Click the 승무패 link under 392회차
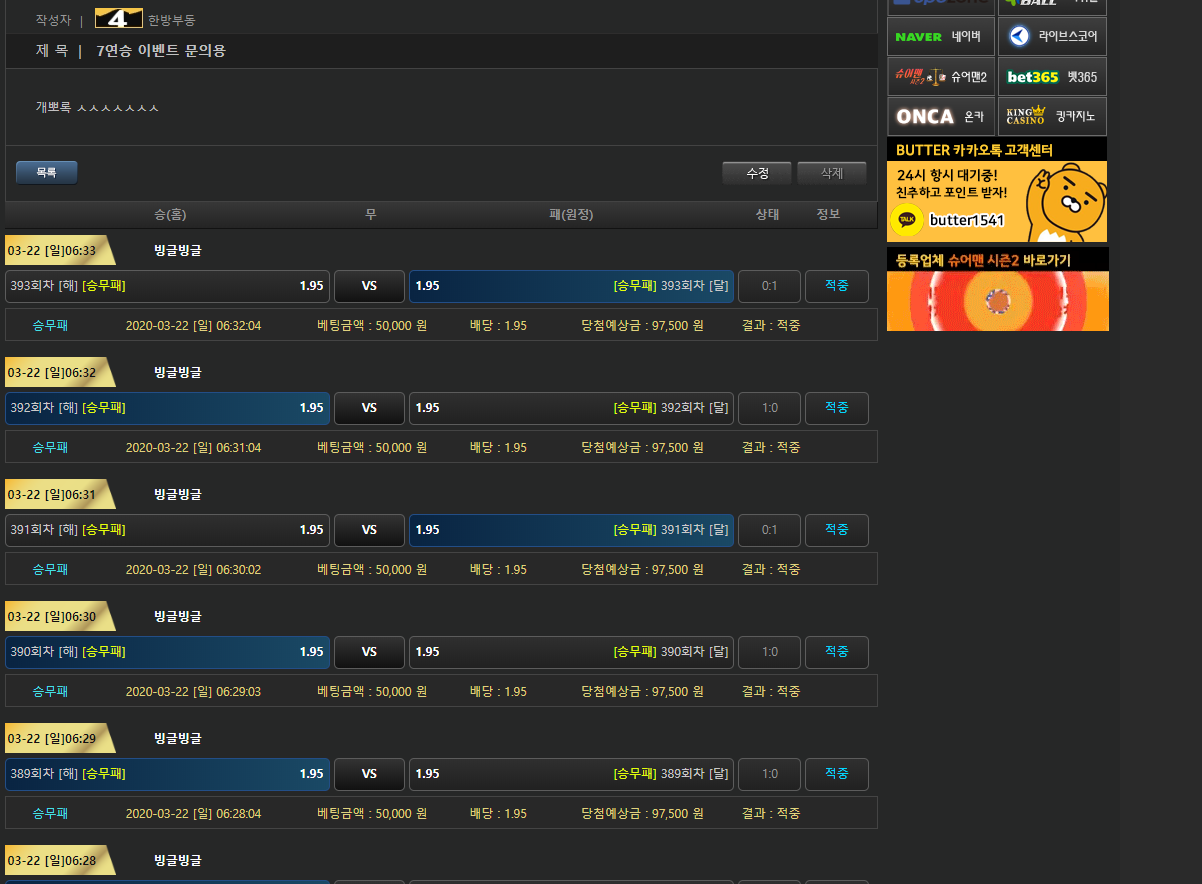Image resolution: width=1202 pixels, height=884 pixels. [50, 447]
